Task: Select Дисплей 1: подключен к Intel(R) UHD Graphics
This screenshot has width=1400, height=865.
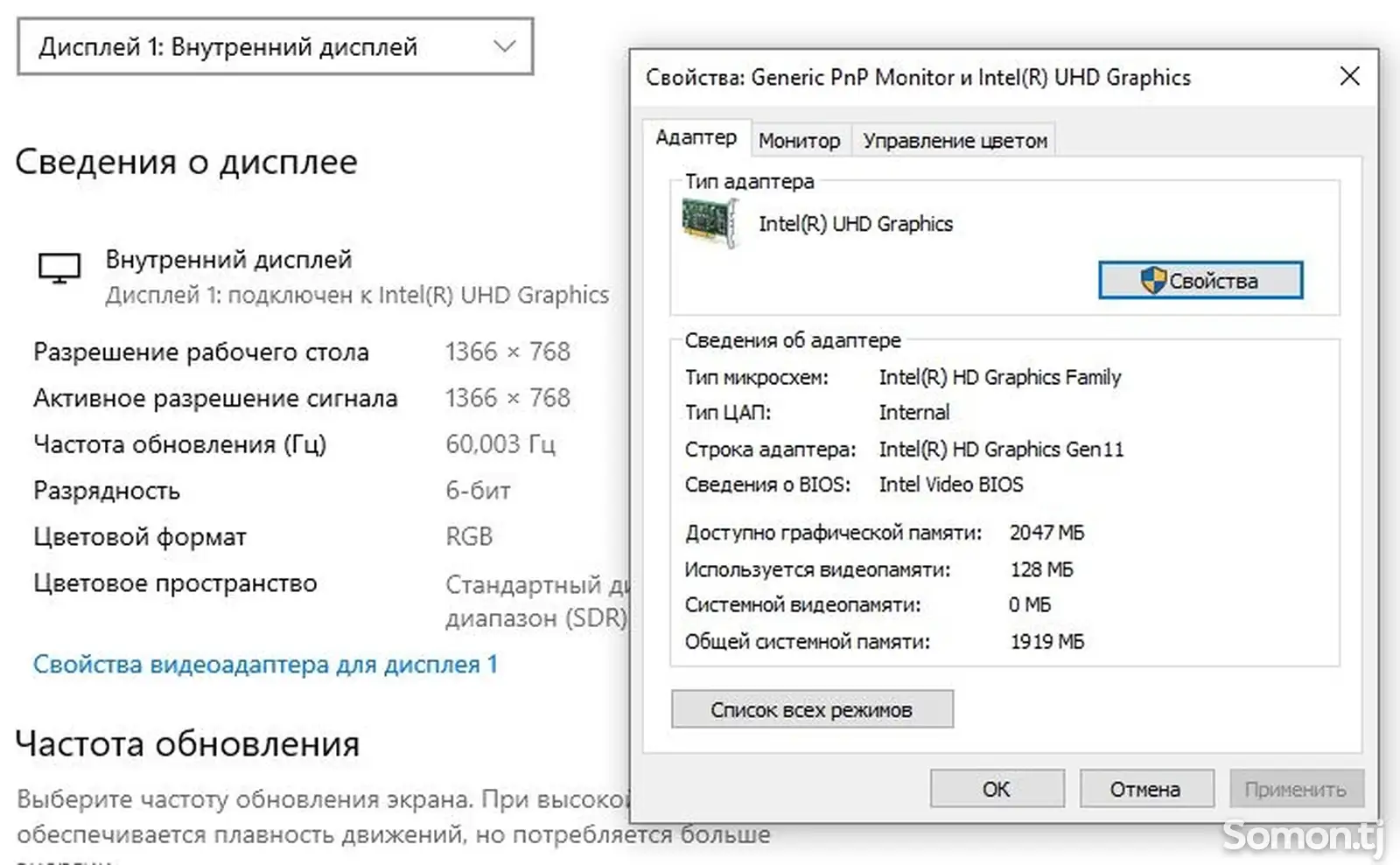Action: point(357,296)
